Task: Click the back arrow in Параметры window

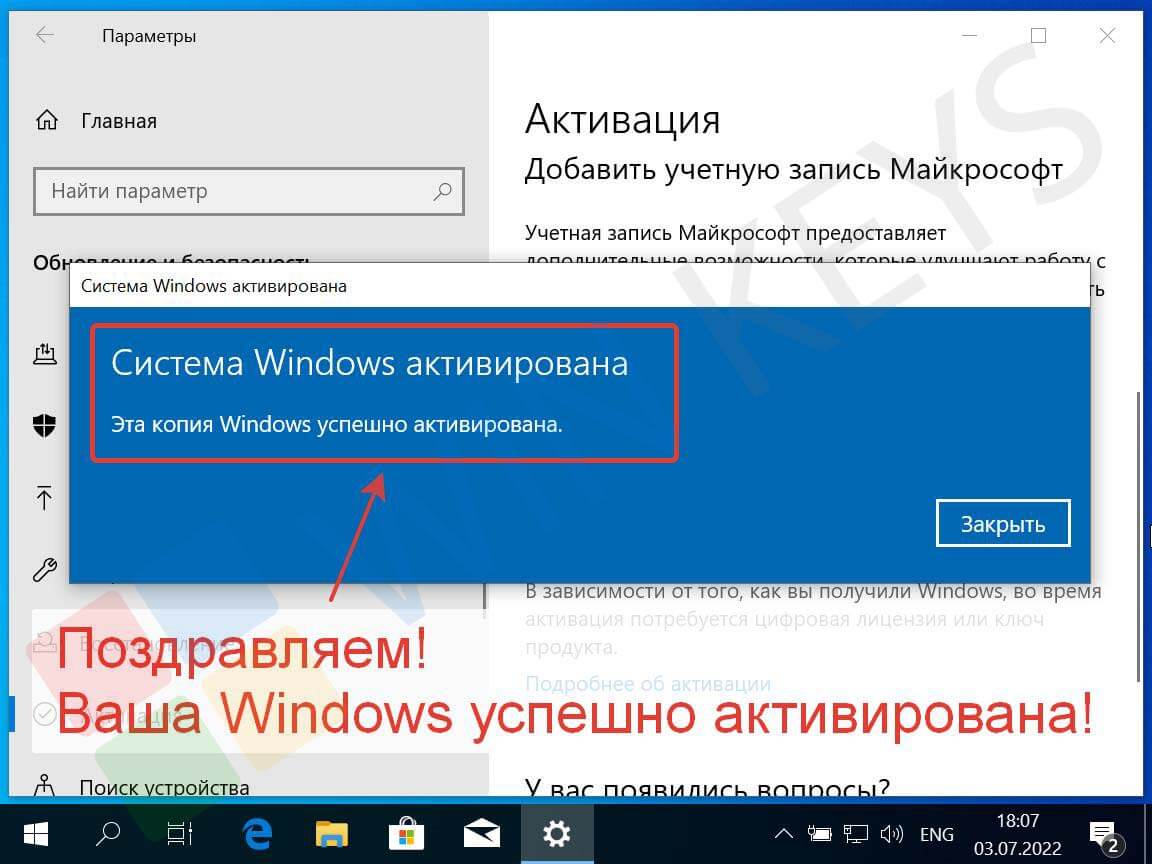Action: (45, 36)
